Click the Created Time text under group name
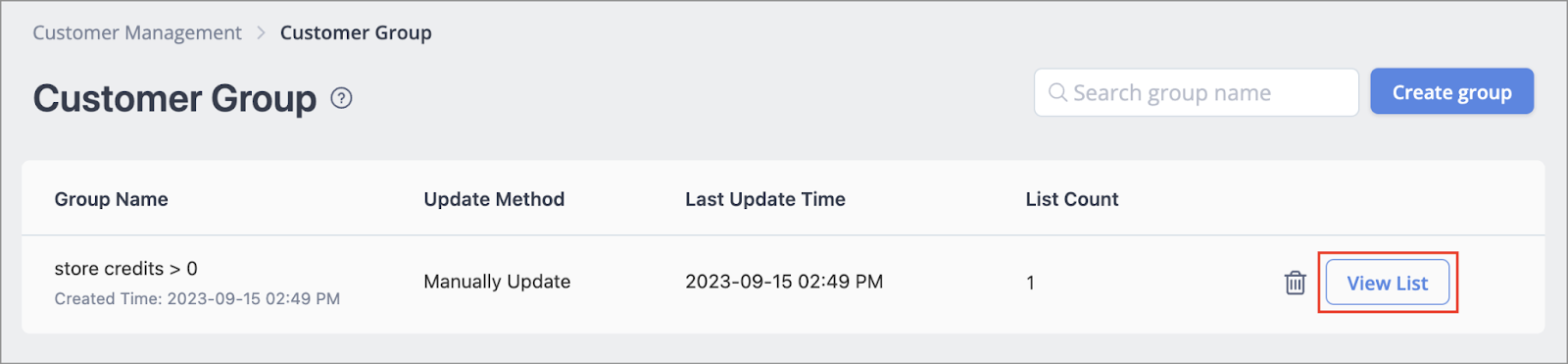 [x=197, y=298]
